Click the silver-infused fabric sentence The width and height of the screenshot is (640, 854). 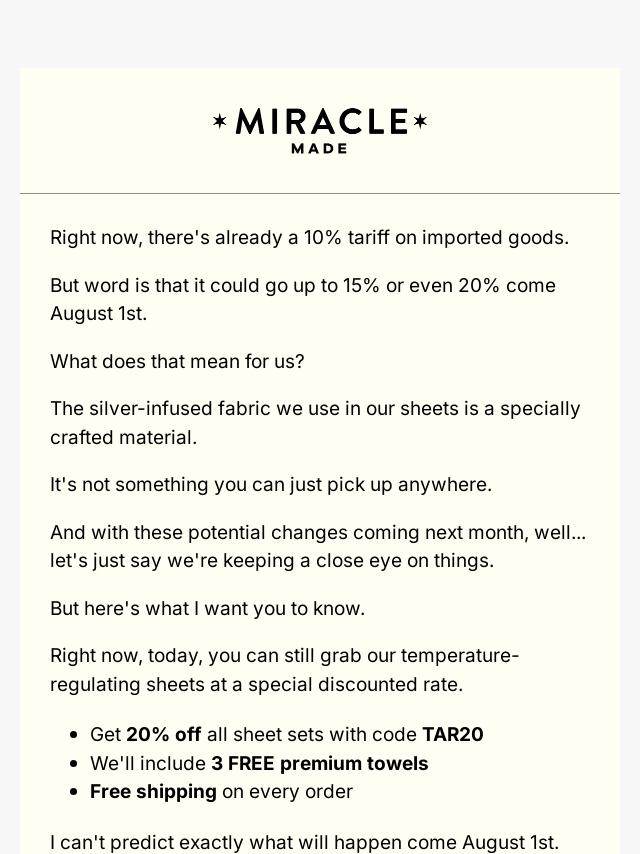pos(315,423)
